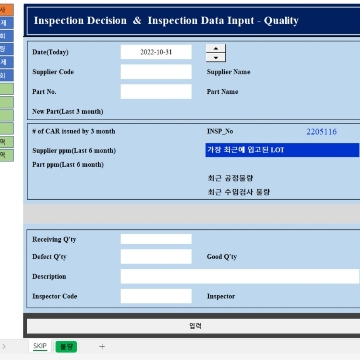Click the Inspector label beside Inspector Code
Image resolution: width=360 pixels, height=360 pixels.
[221, 296]
